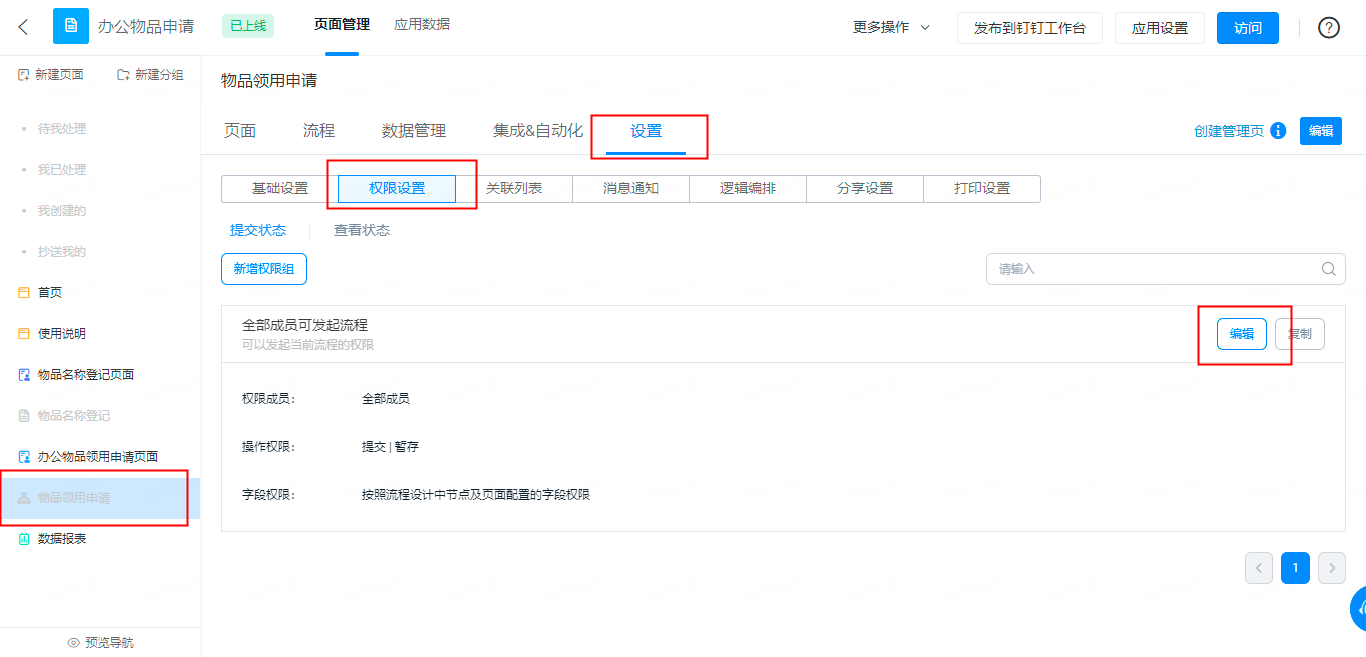1366x657 pixels.
Task: Click the 数据报表 report icon
Action: [24, 539]
